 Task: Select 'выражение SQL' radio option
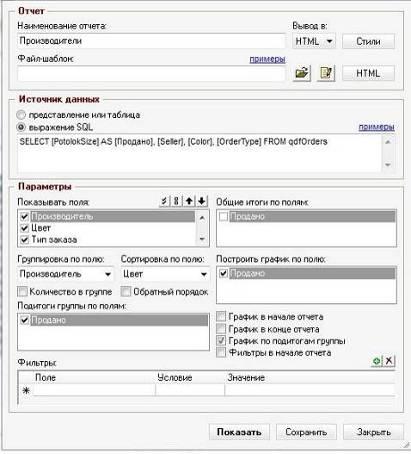point(21,127)
